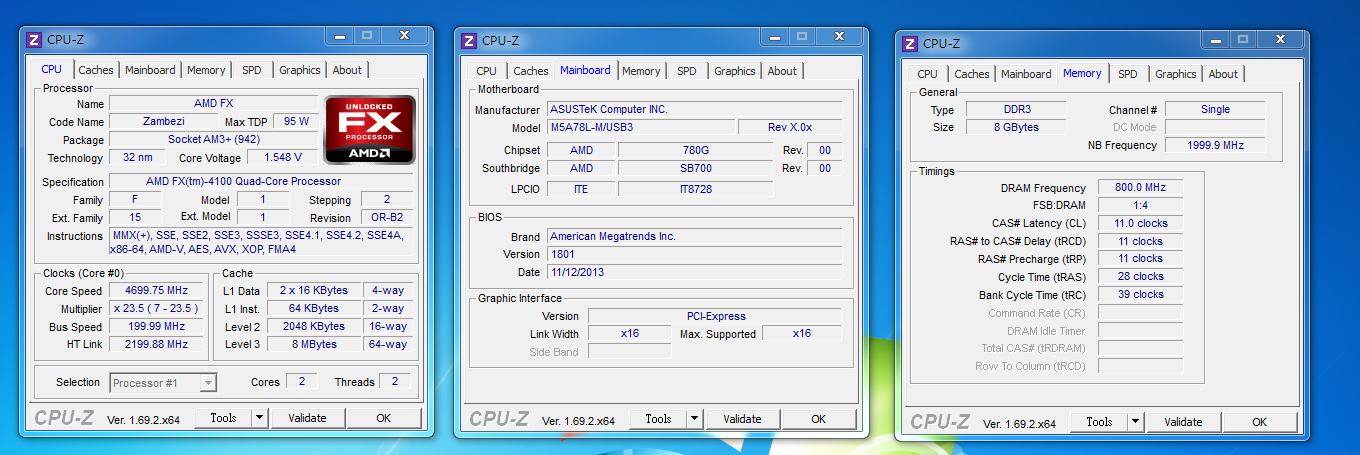This screenshot has width=1360, height=455.
Task: Click the Tools button in the CPU window
Action: (223, 418)
